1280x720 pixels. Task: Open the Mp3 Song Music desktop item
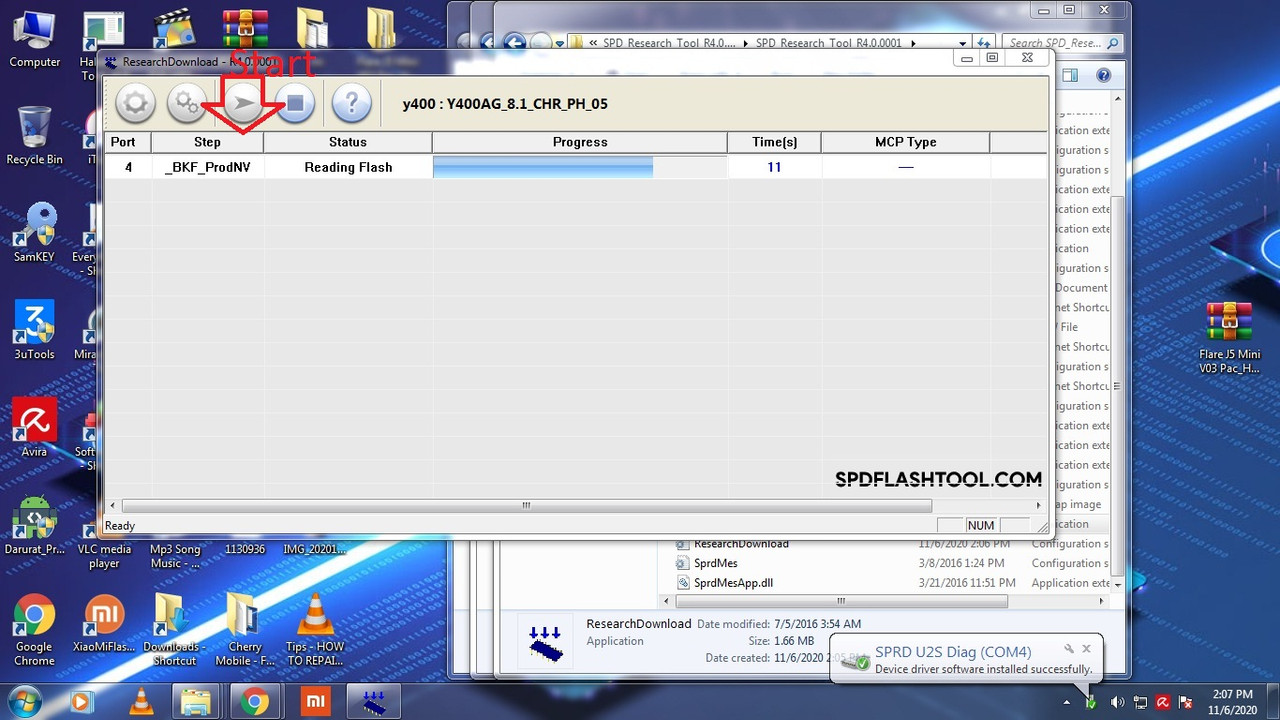click(x=175, y=556)
